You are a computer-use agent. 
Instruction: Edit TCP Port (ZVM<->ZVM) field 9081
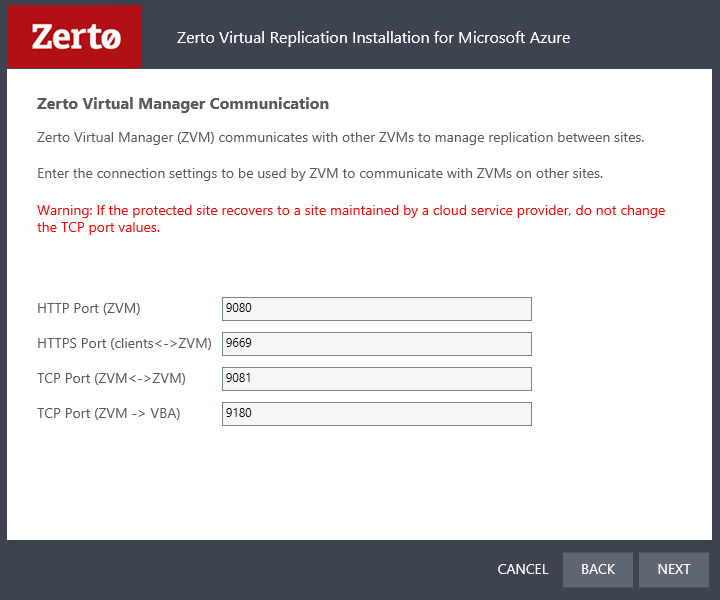click(377, 379)
